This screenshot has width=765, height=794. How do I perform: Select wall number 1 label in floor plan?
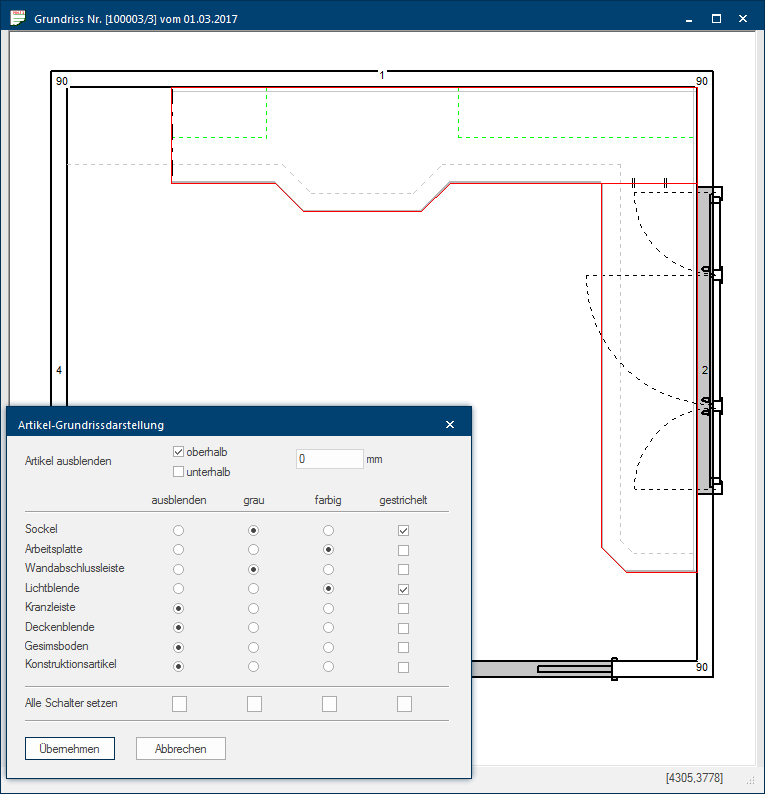coord(381,75)
